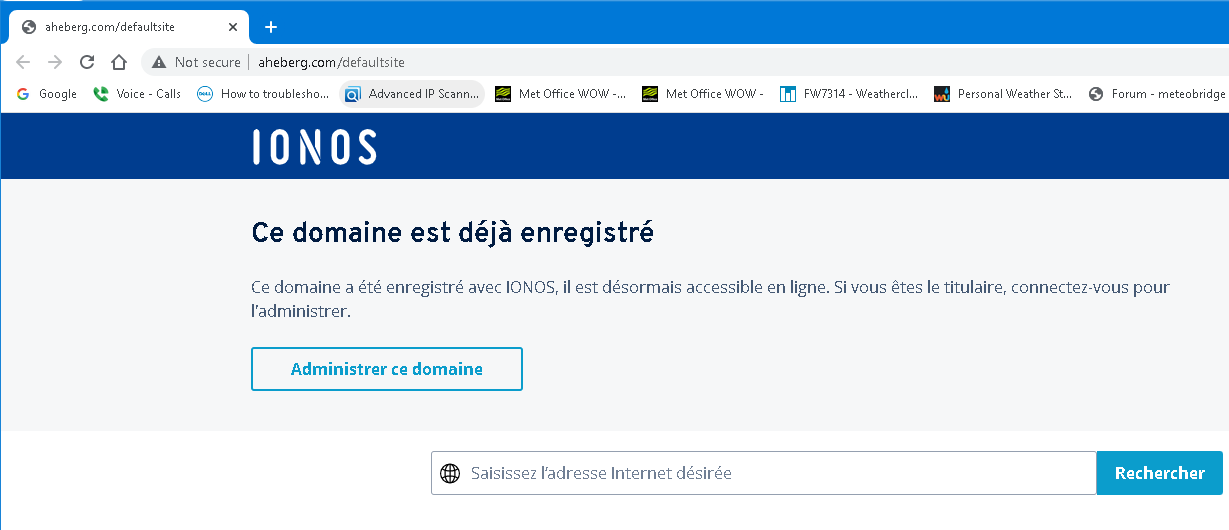Click the Not secure warning icon

158,62
